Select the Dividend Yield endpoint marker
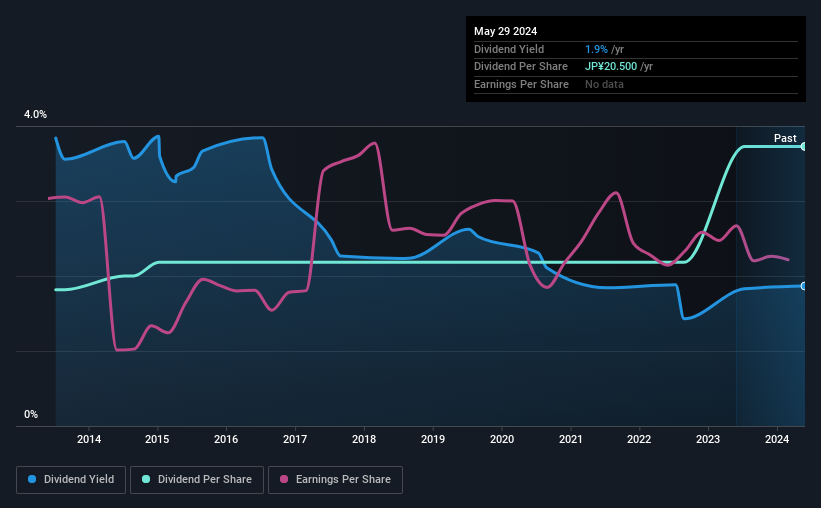821x508 pixels. coord(804,286)
